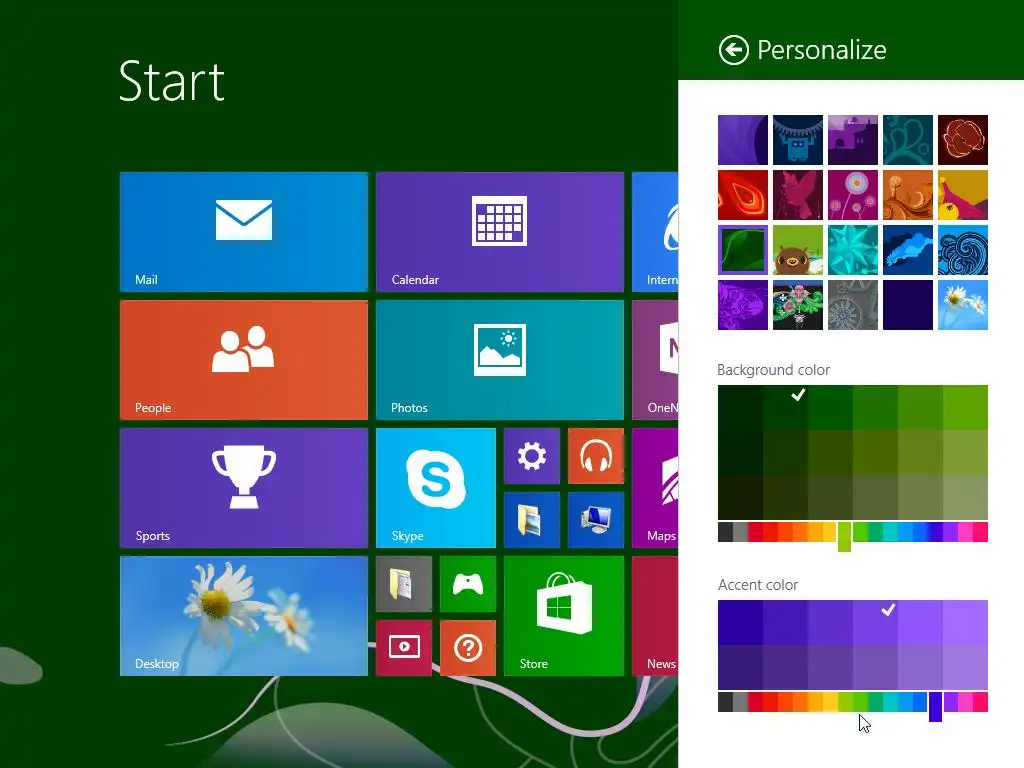Screen dimensions: 1024x768
Task: Open the Store tile
Action: pyautogui.click(x=564, y=616)
